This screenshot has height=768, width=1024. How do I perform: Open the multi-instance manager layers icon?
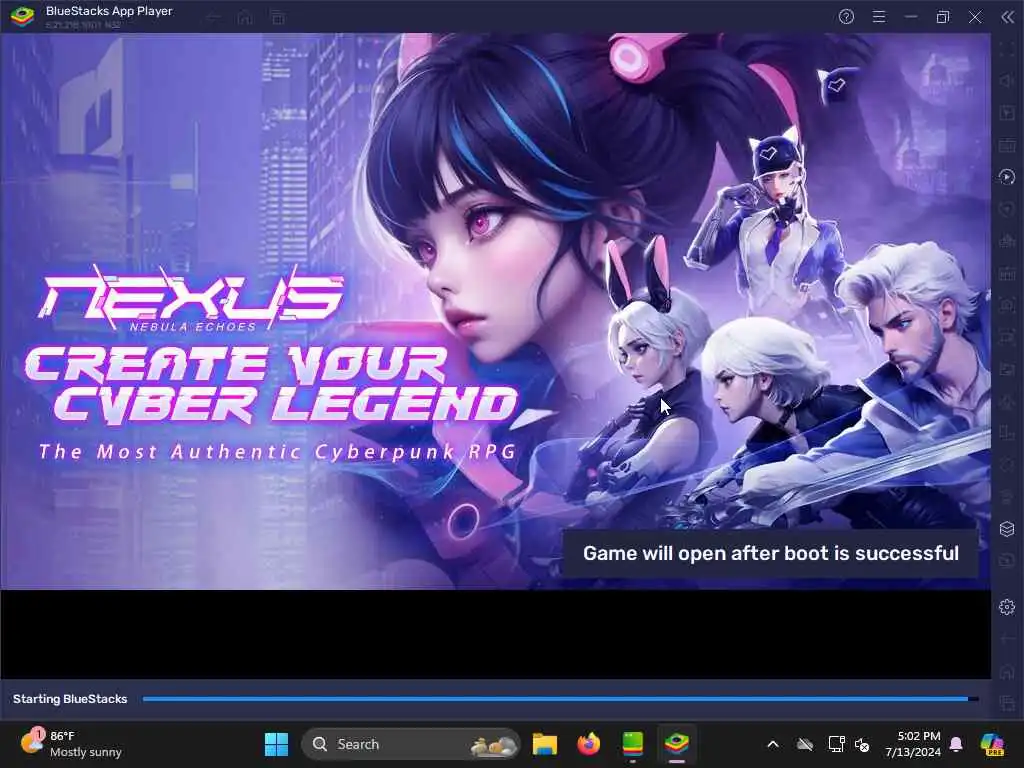1007,529
